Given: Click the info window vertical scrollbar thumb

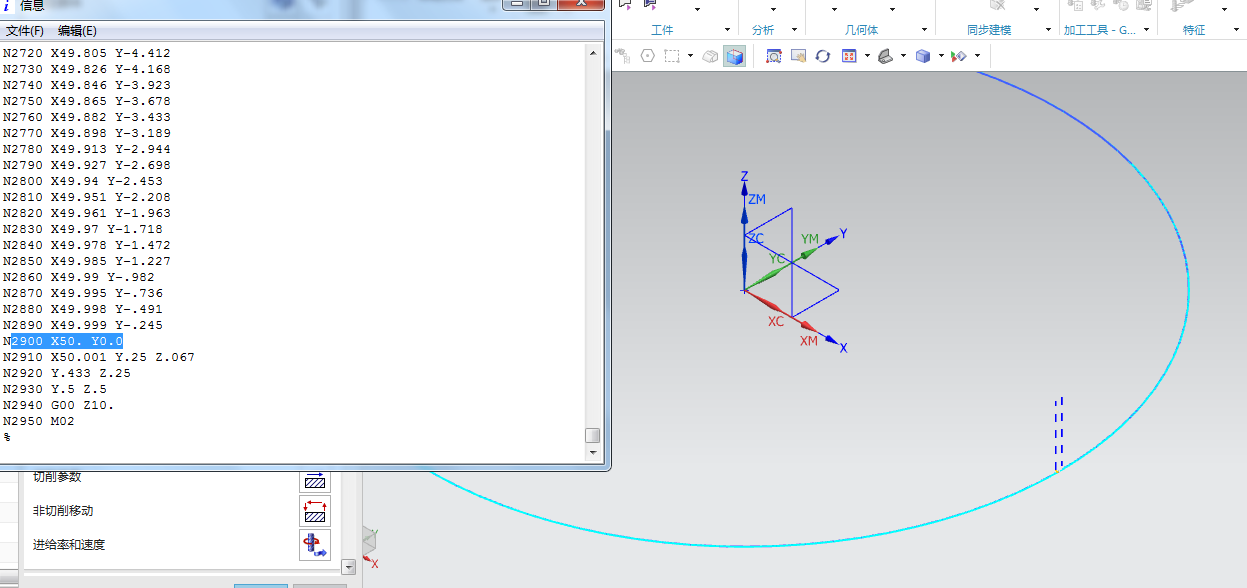Looking at the screenshot, I should pyautogui.click(x=593, y=436).
